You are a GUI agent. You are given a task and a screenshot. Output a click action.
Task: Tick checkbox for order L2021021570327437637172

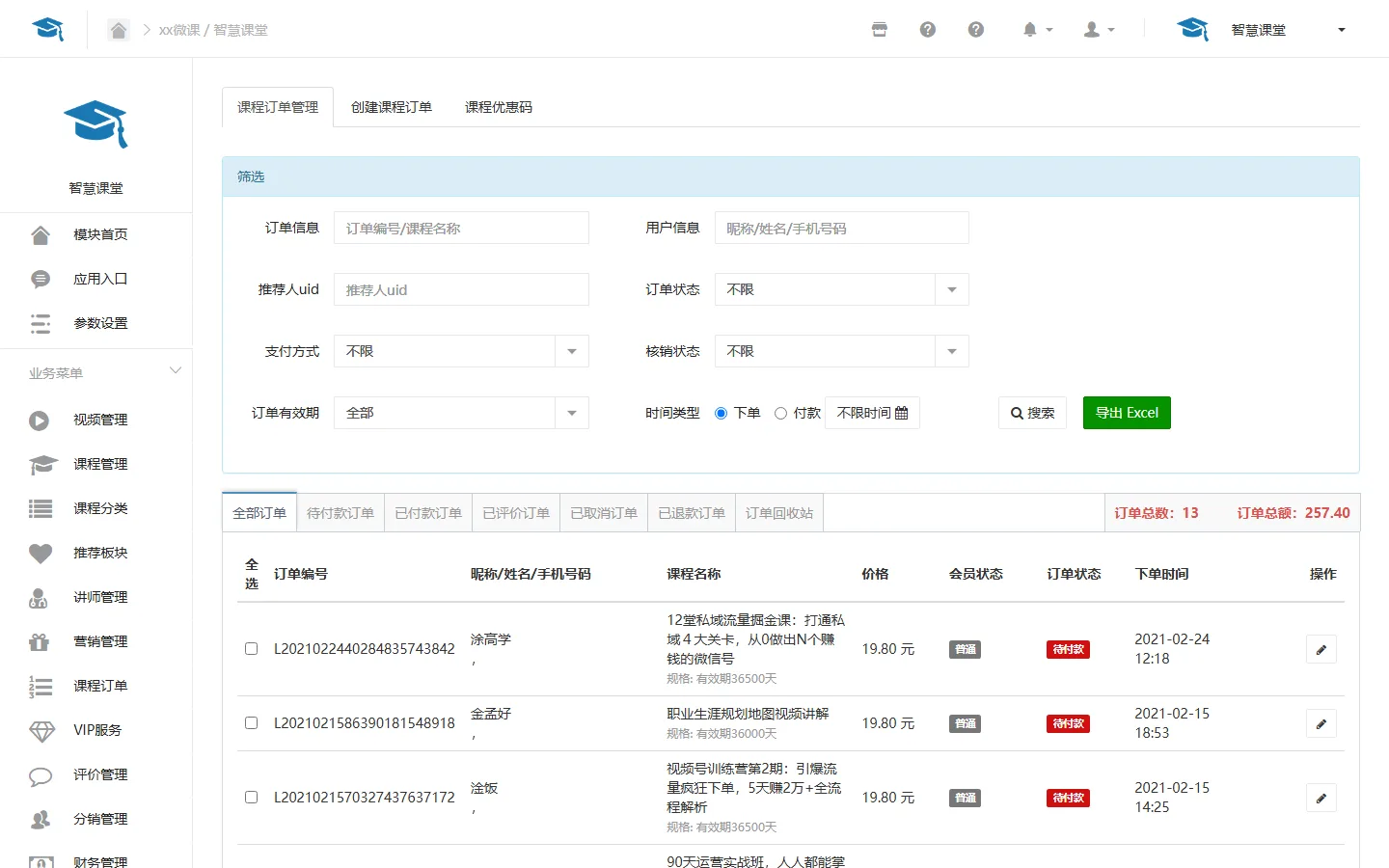coord(251,798)
